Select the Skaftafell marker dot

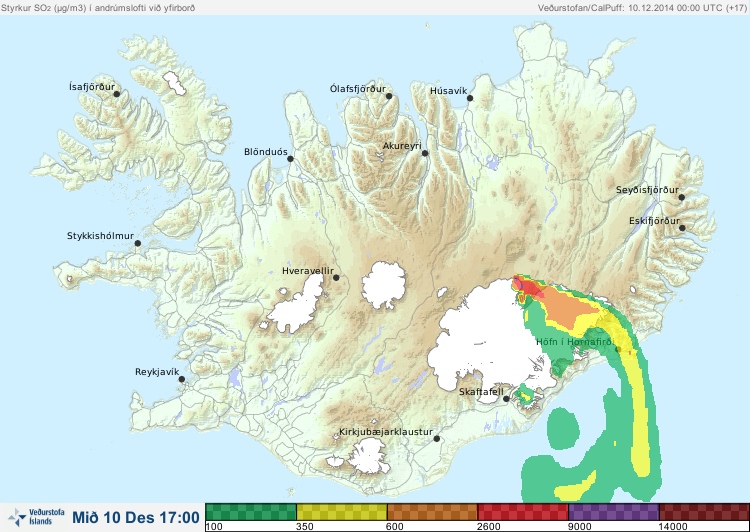[506, 399]
